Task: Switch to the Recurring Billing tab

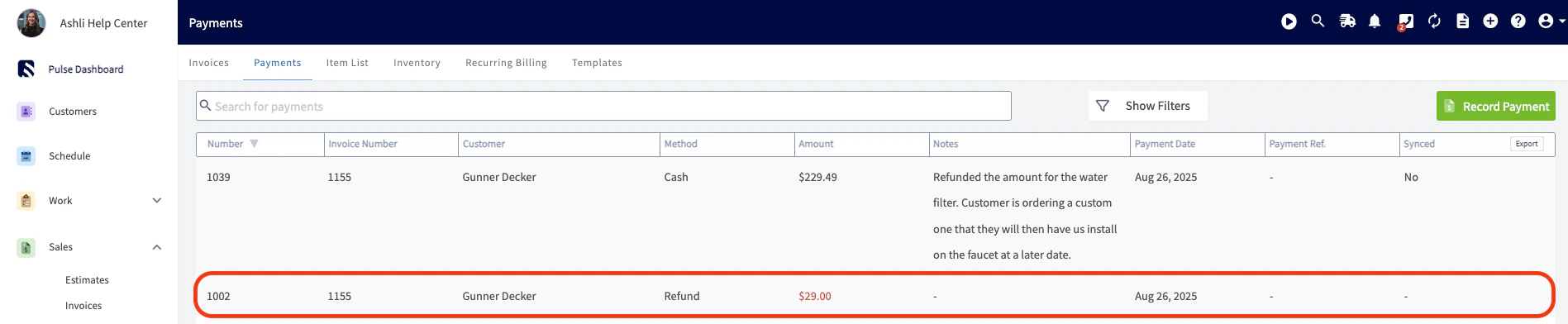Action: [x=506, y=63]
